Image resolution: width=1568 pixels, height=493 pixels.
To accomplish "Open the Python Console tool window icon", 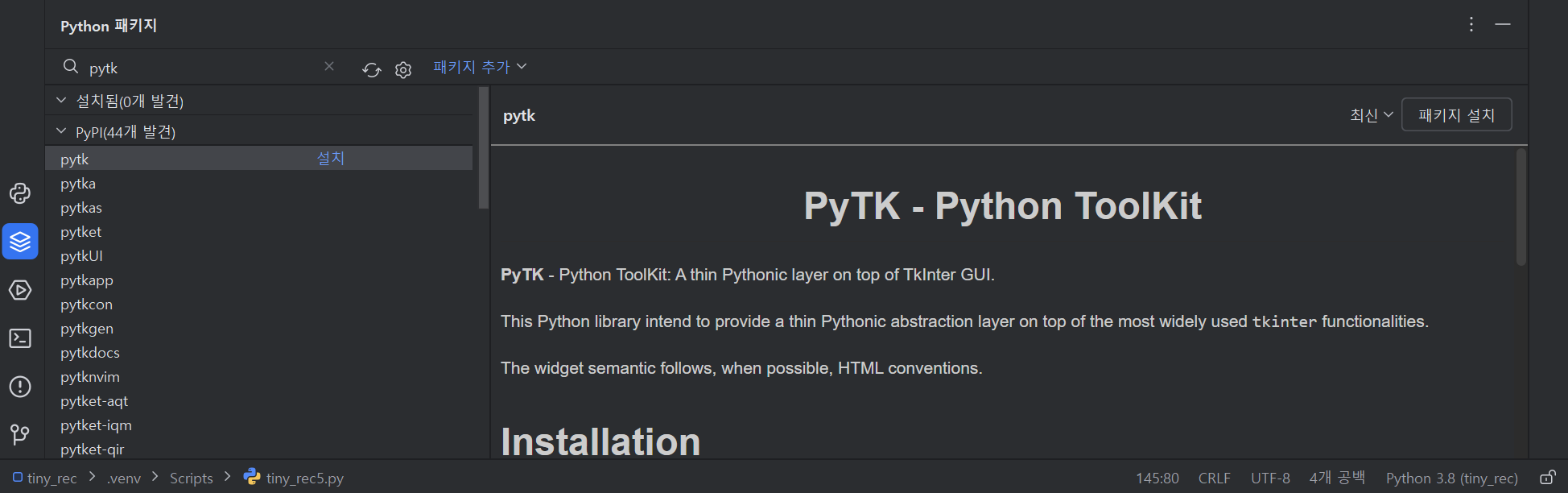I will coord(20,193).
